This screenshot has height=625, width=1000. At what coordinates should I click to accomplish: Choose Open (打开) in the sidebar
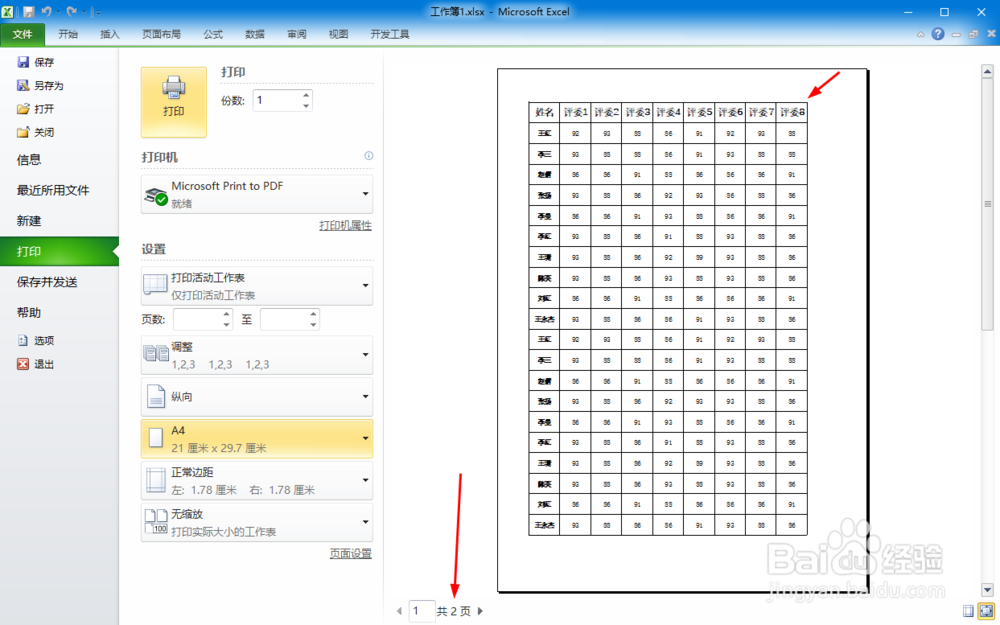click(36, 109)
